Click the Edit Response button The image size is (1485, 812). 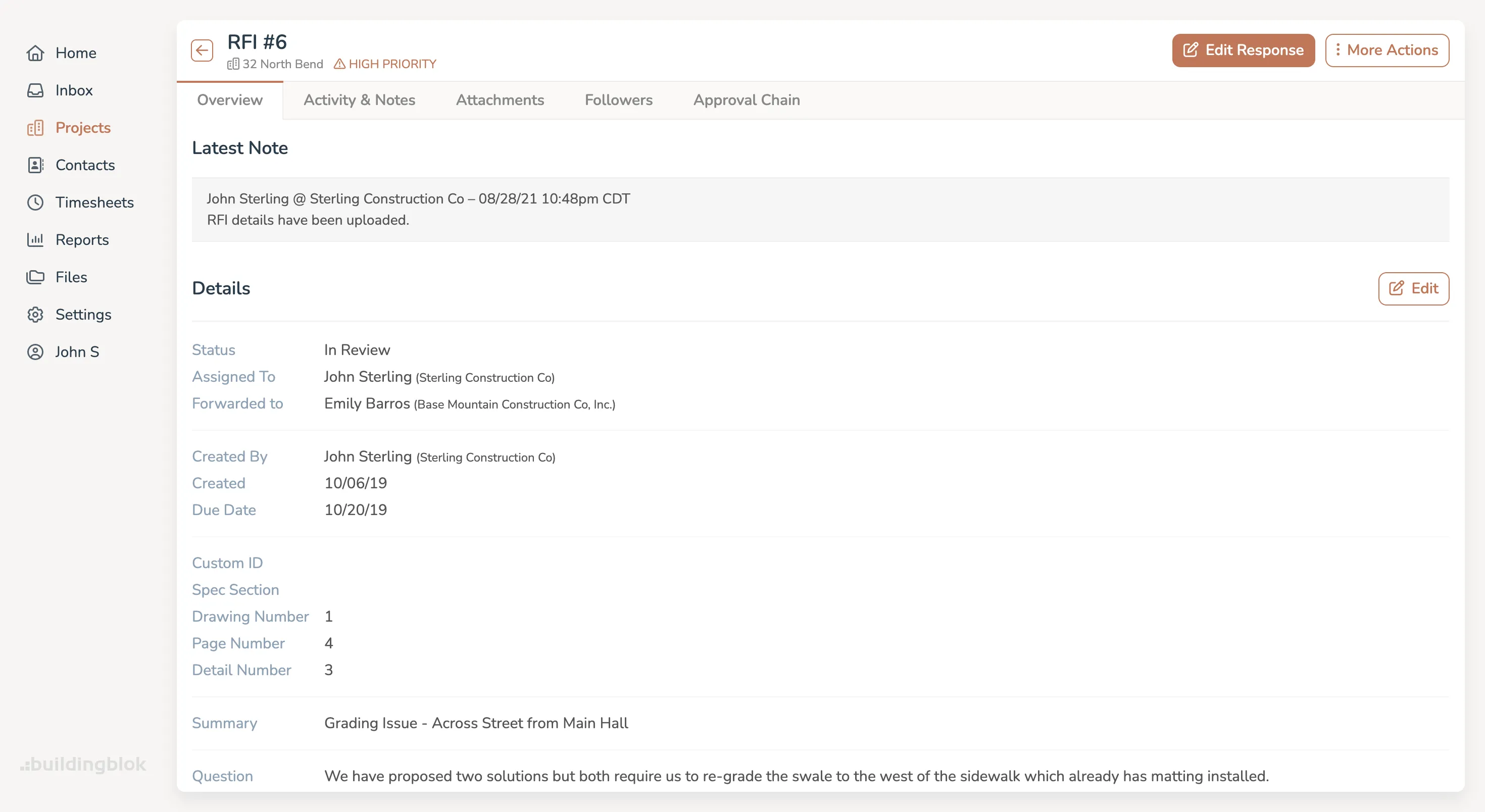(1243, 50)
